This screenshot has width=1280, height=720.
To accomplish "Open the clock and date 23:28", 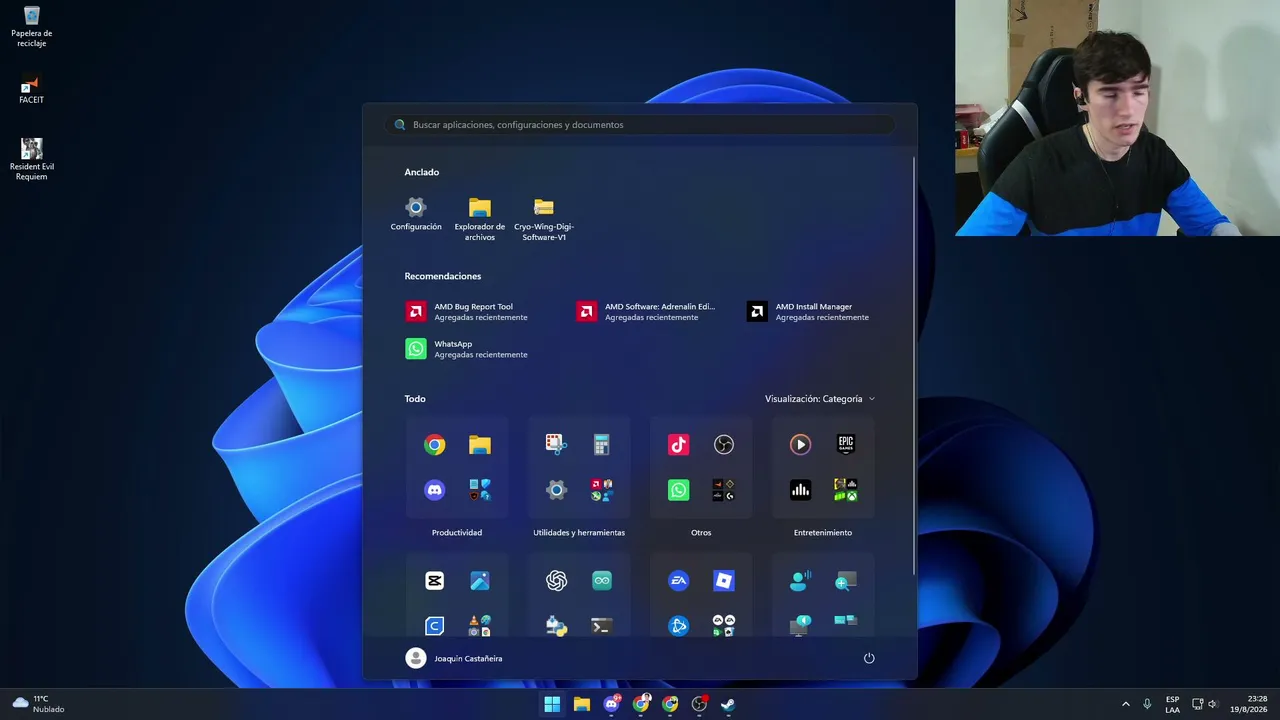I will pyautogui.click(x=1250, y=704).
